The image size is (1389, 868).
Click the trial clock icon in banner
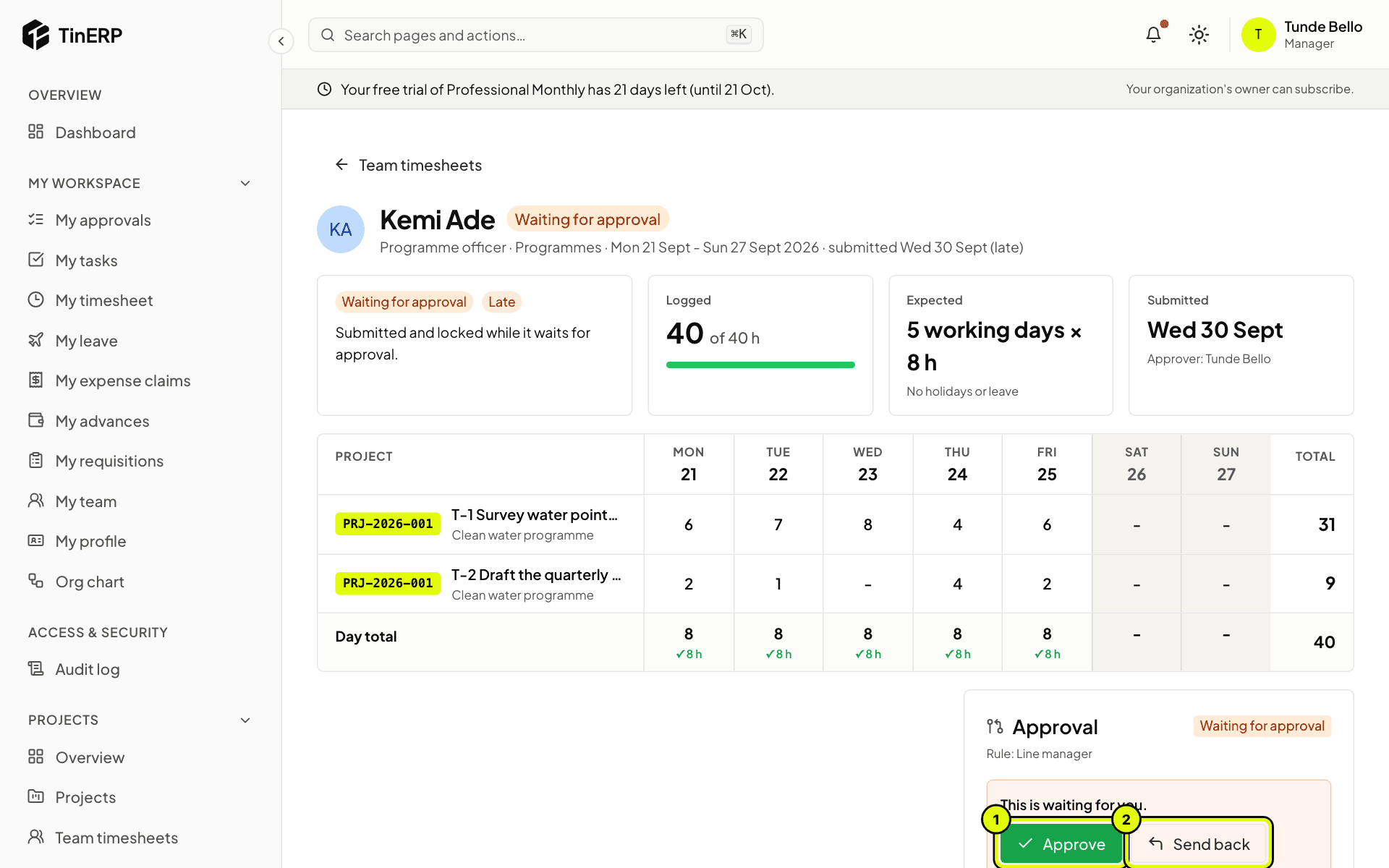pyautogui.click(x=324, y=89)
